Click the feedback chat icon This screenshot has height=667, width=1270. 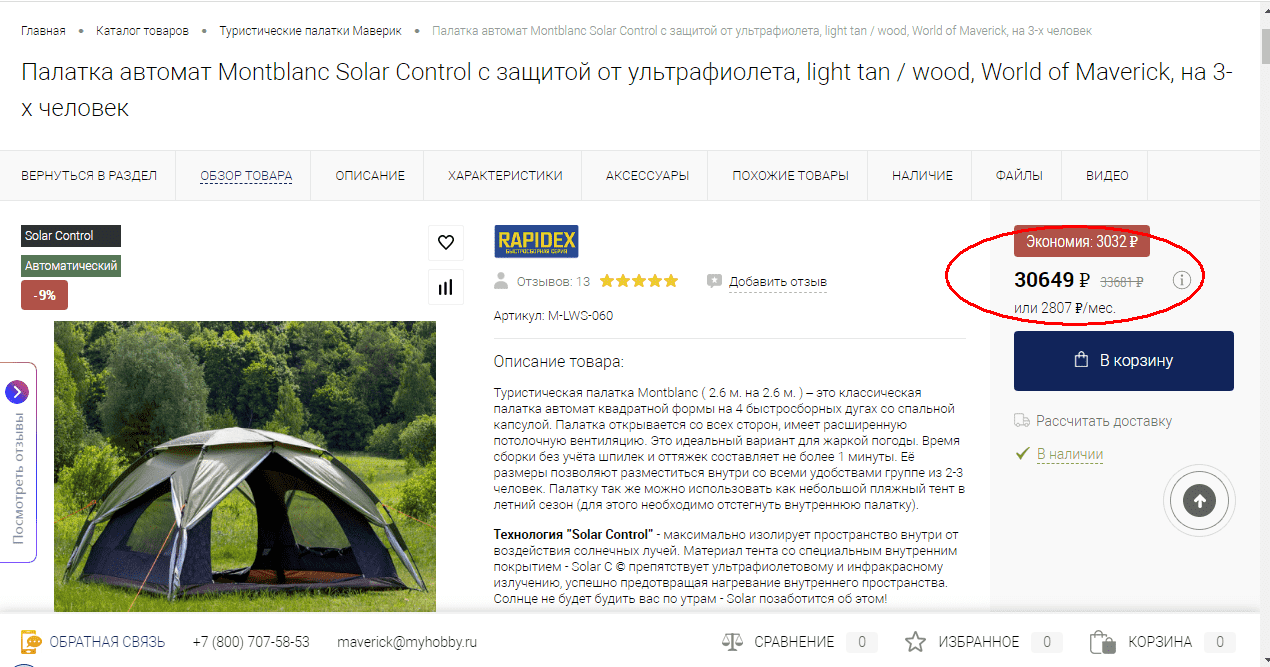(x=32, y=642)
